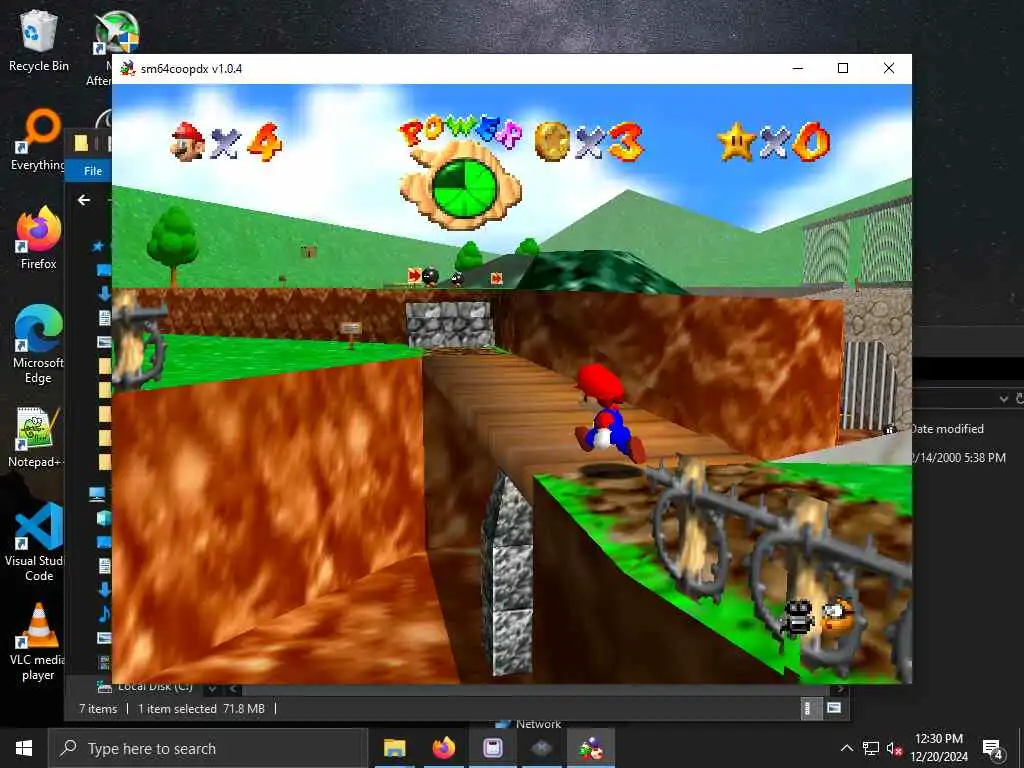Open the VLC media player desktop shortcut
This screenshot has height=768, width=1024.
pos(38,641)
